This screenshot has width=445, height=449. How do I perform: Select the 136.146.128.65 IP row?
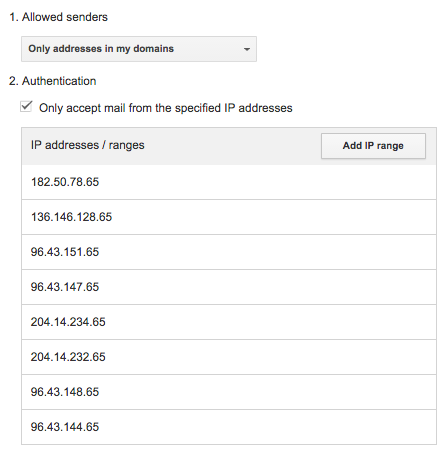(229, 217)
